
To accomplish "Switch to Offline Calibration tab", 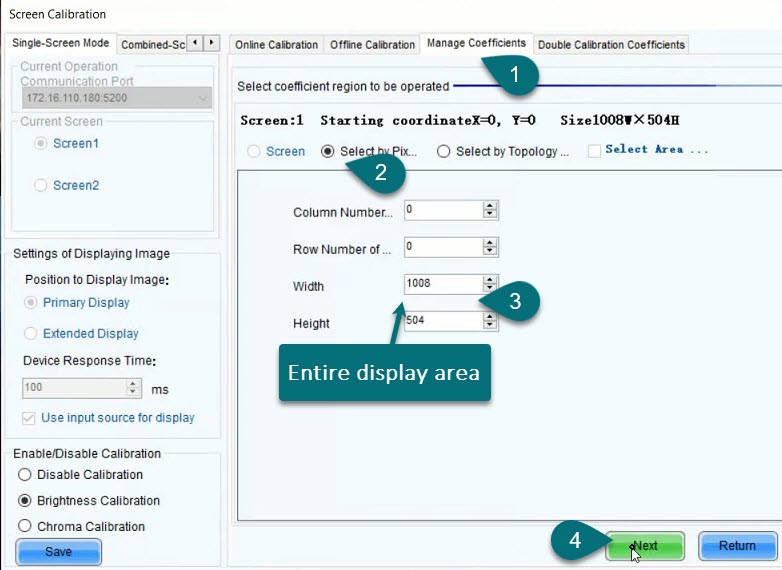I will point(372,45).
